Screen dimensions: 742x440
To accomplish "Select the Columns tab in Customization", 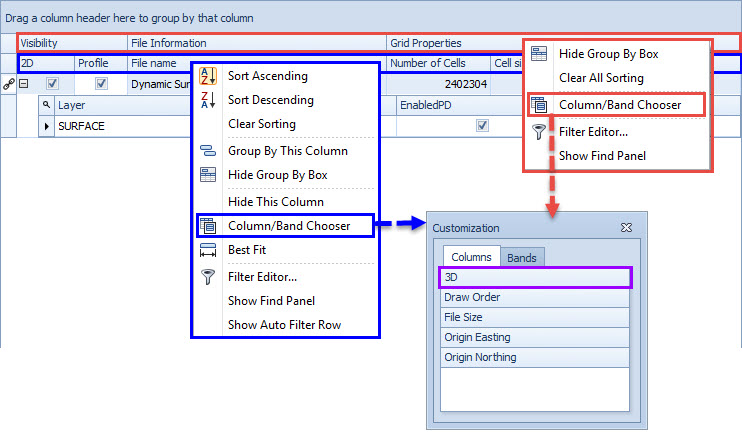I will tap(466, 258).
